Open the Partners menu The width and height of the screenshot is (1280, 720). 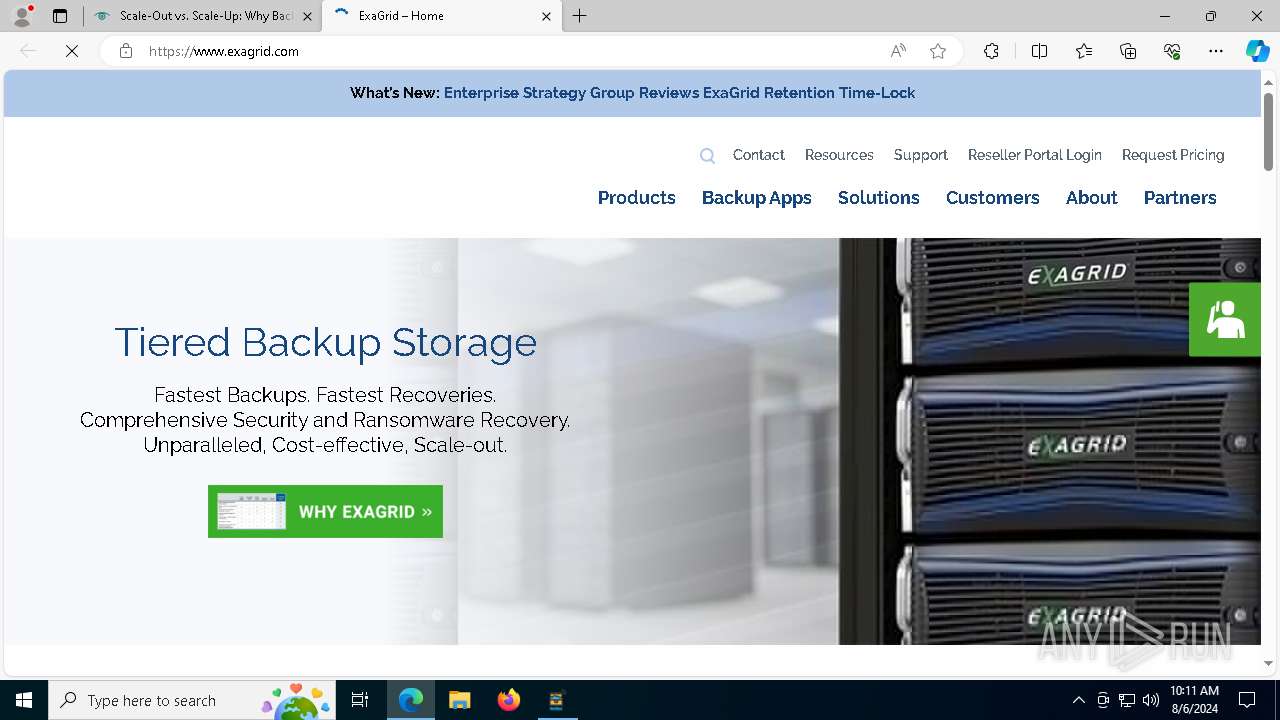pyautogui.click(x=1180, y=198)
